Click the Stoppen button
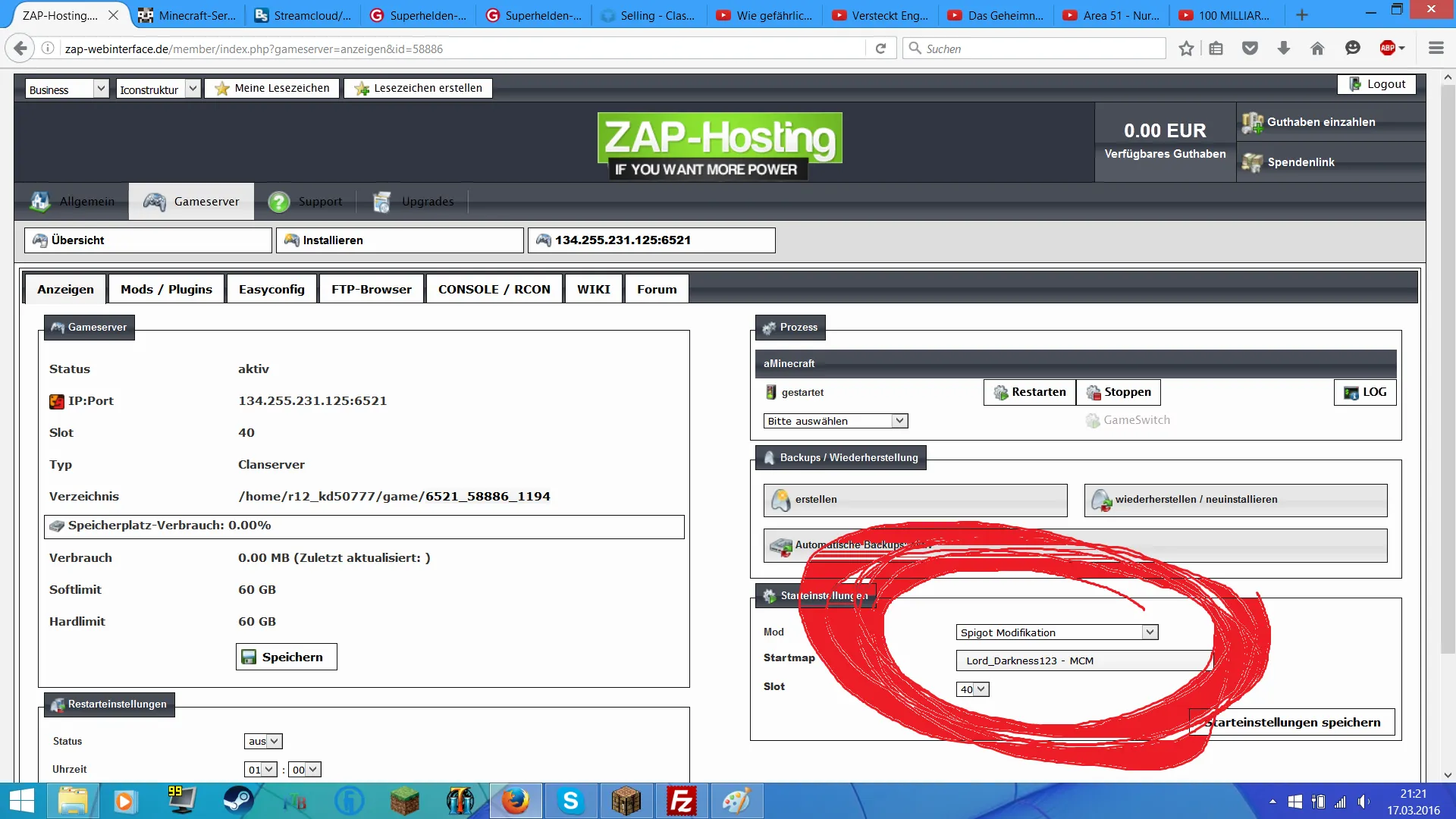The height and width of the screenshot is (819, 1456). (x=1119, y=392)
